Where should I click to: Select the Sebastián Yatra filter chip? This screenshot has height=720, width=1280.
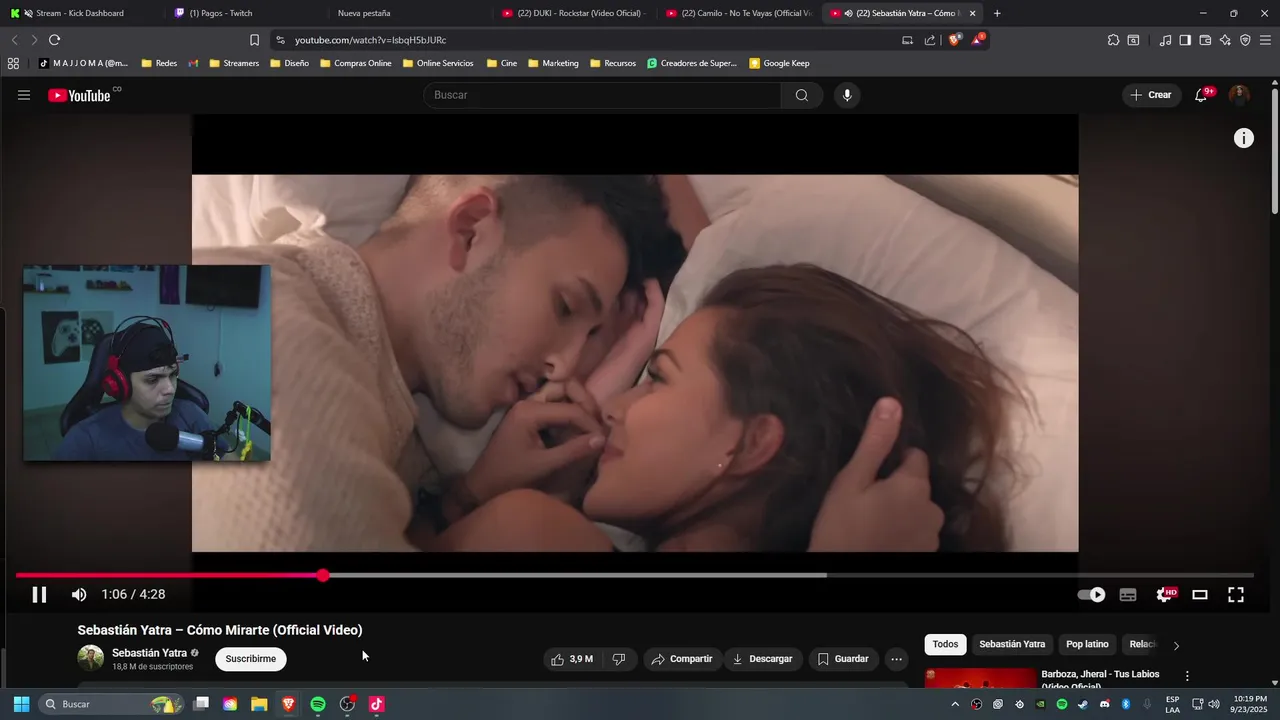coord(1012,644)
